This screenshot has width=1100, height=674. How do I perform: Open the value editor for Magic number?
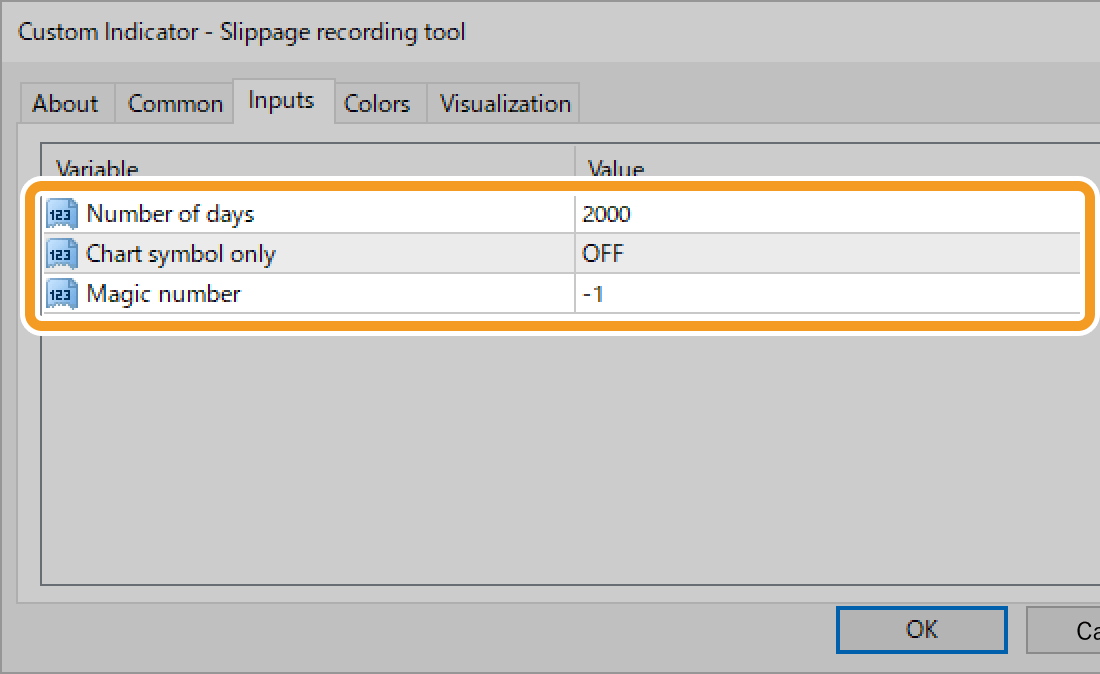pyautogui.click(x=700, y=293)
